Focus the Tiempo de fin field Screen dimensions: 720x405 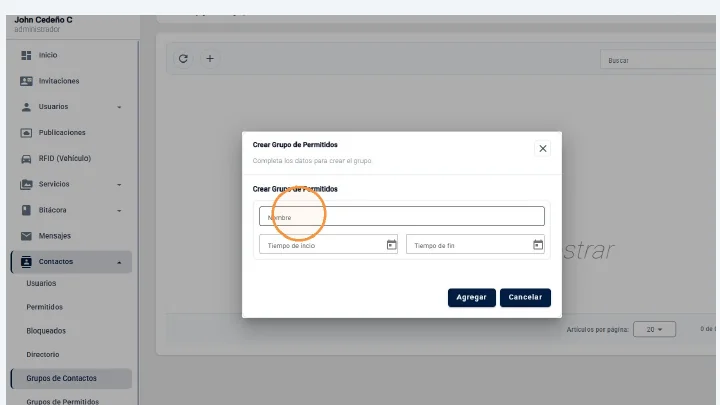(475, 244)
